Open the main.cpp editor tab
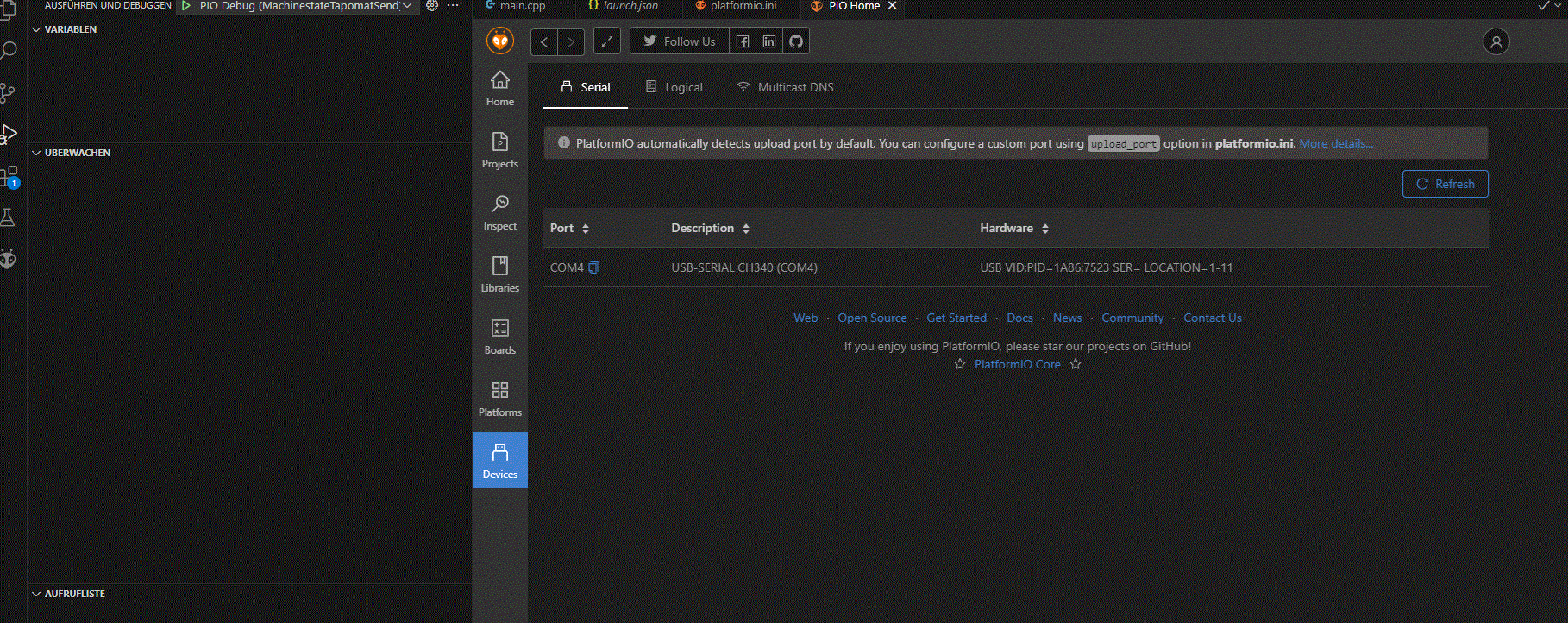Viewport: 1568px width, 623px height. tap(516, 6)
